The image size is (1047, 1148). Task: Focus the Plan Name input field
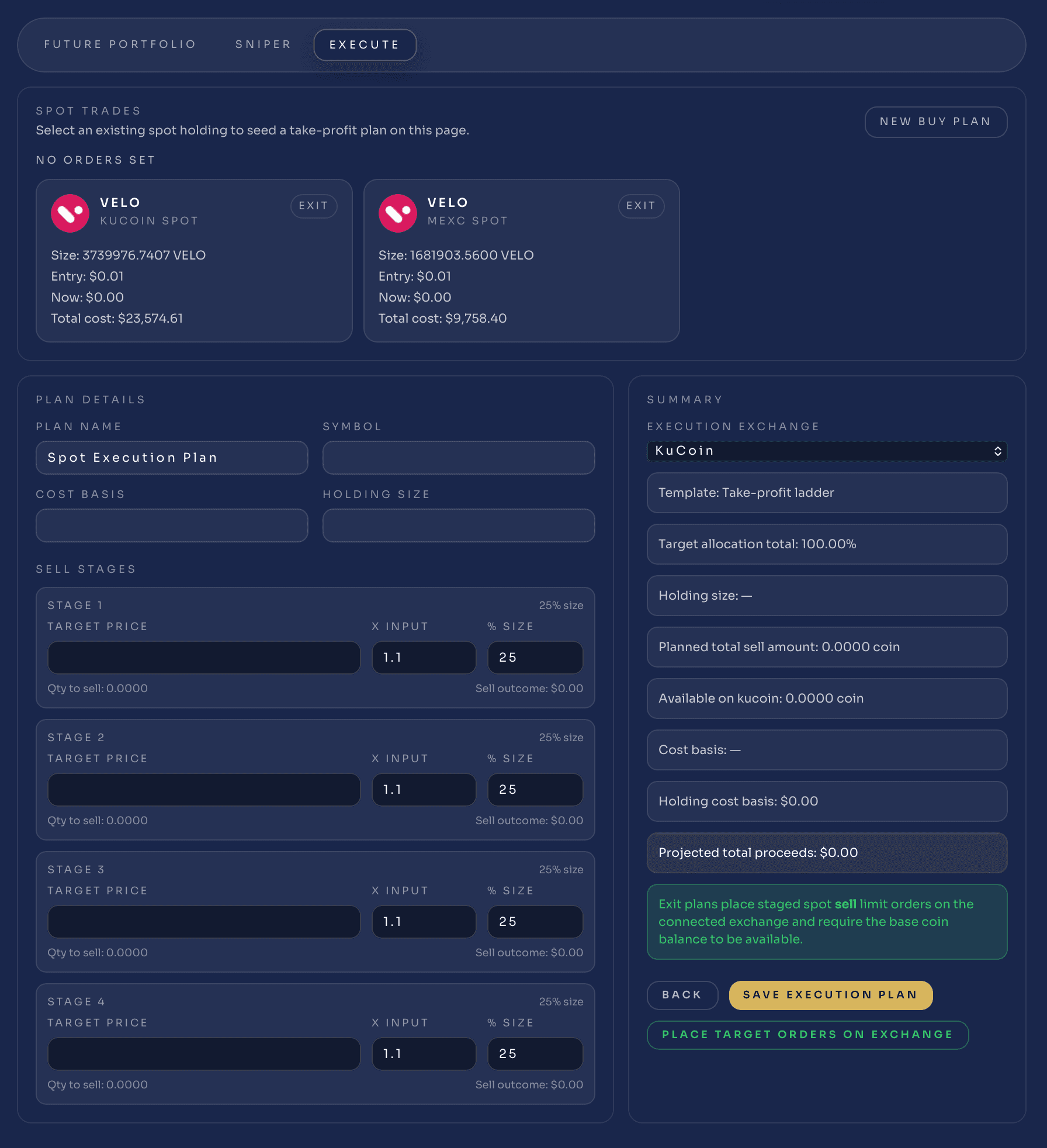point(172,458)
